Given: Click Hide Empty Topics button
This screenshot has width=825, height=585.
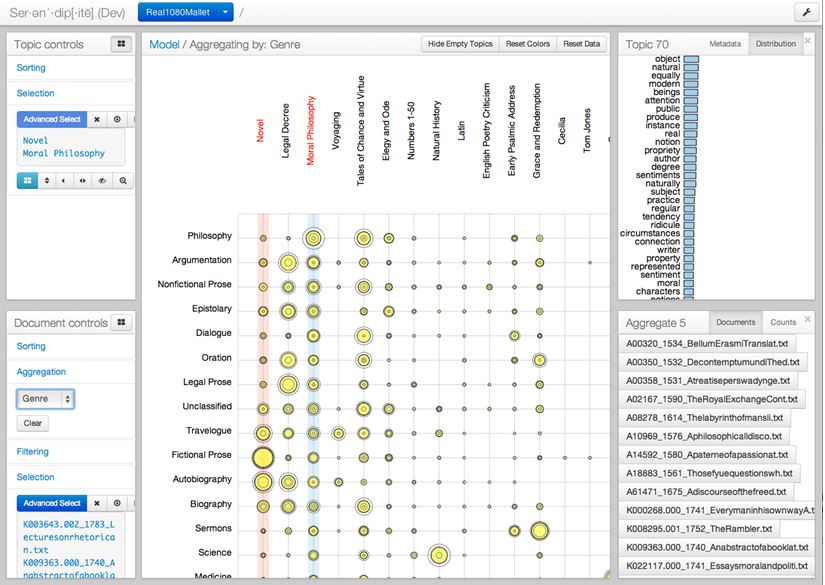Looking at the screenshot, I should pyautogui.click(x=460, y=44).
